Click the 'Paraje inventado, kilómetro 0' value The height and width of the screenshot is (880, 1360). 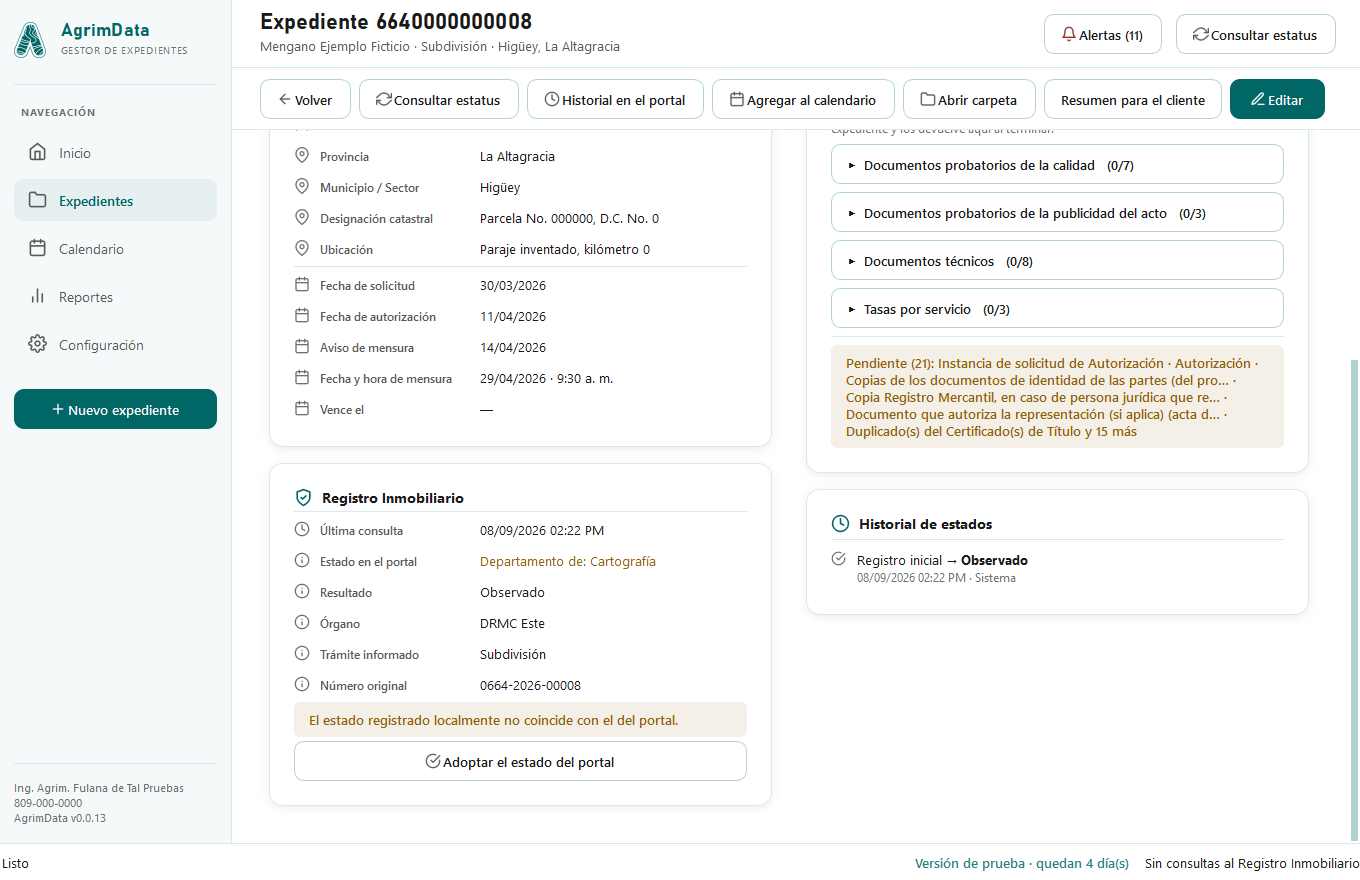(x=565, y=249)
